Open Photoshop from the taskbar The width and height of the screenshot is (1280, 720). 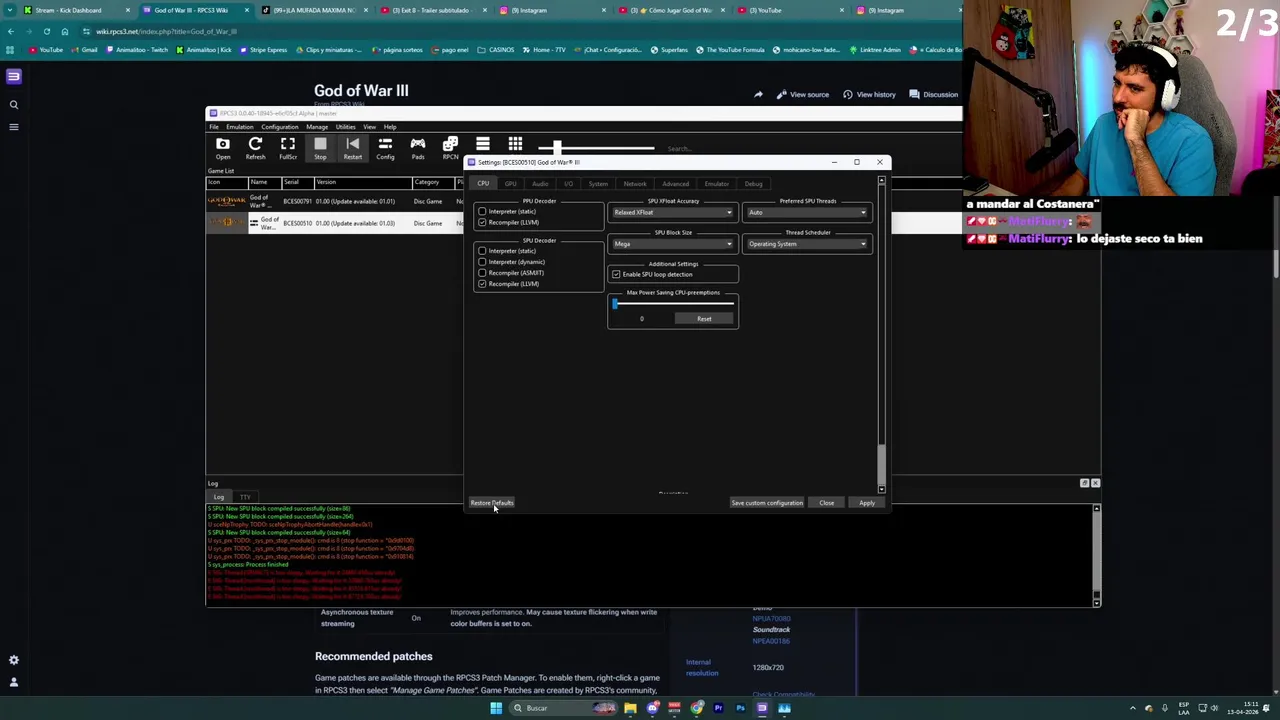[740, 708]
